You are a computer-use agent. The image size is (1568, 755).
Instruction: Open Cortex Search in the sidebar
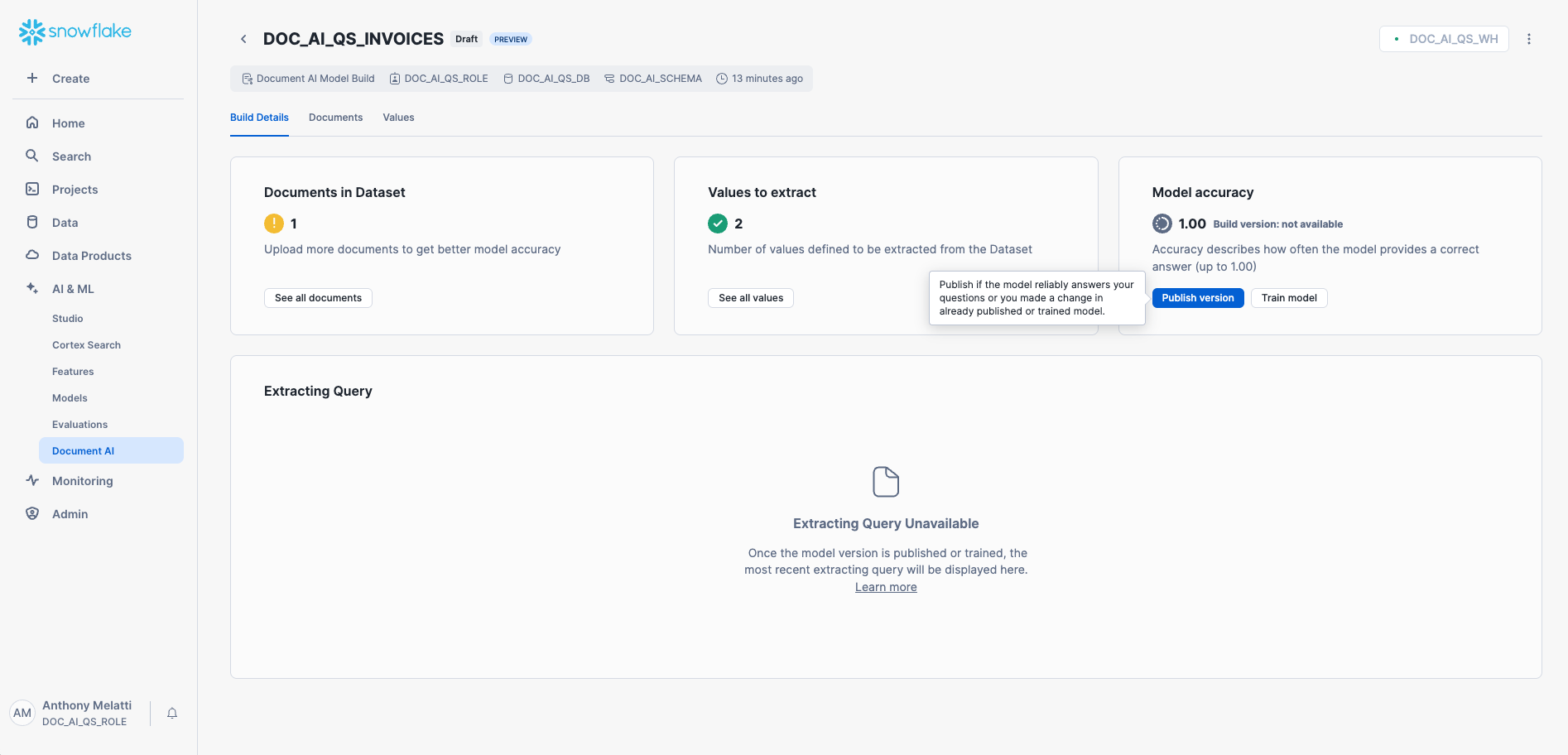[x=86, y=345]
